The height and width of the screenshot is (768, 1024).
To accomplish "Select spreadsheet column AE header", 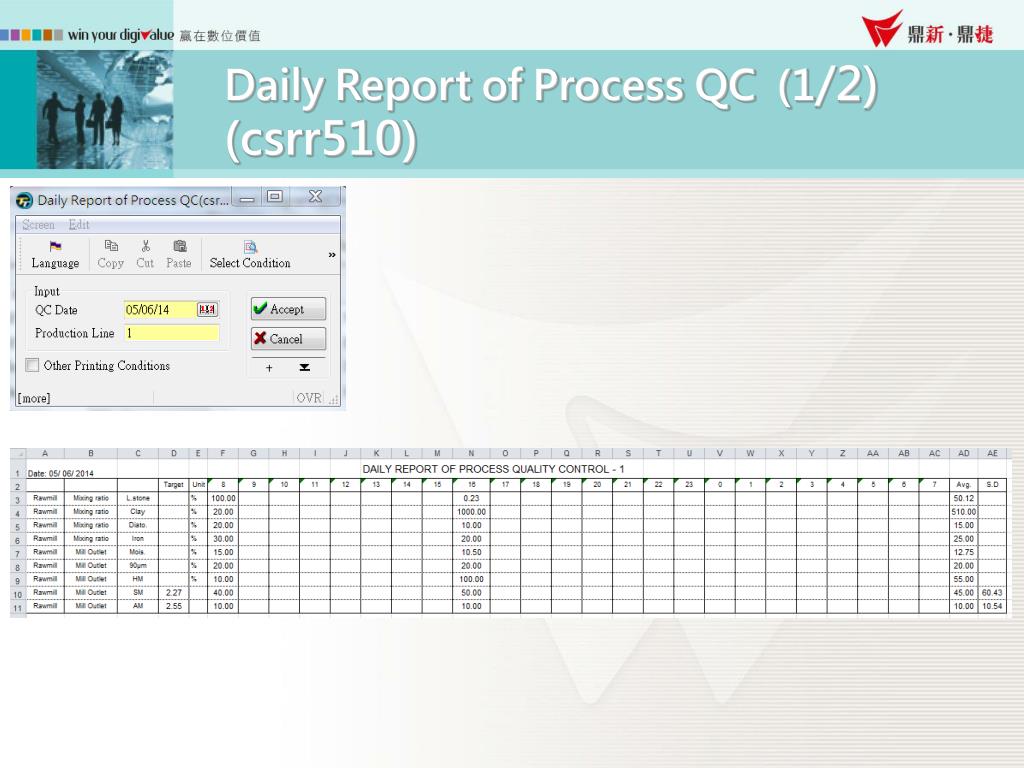I will pos(993,453).
